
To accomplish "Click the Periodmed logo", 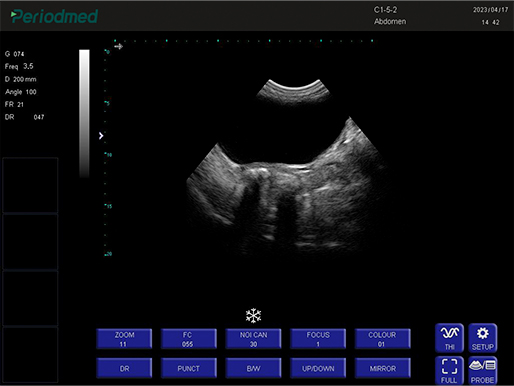I will coord(54,16).
